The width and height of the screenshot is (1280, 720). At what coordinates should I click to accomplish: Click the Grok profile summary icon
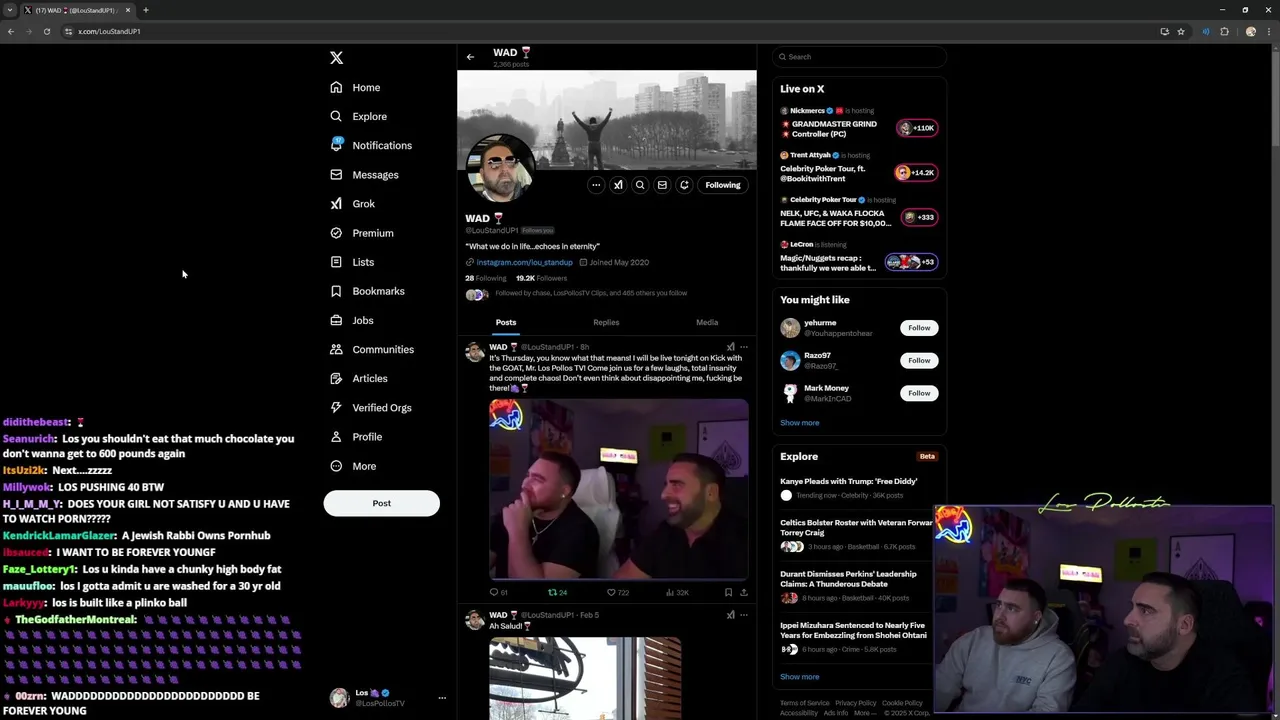click(x=618, y=185)
